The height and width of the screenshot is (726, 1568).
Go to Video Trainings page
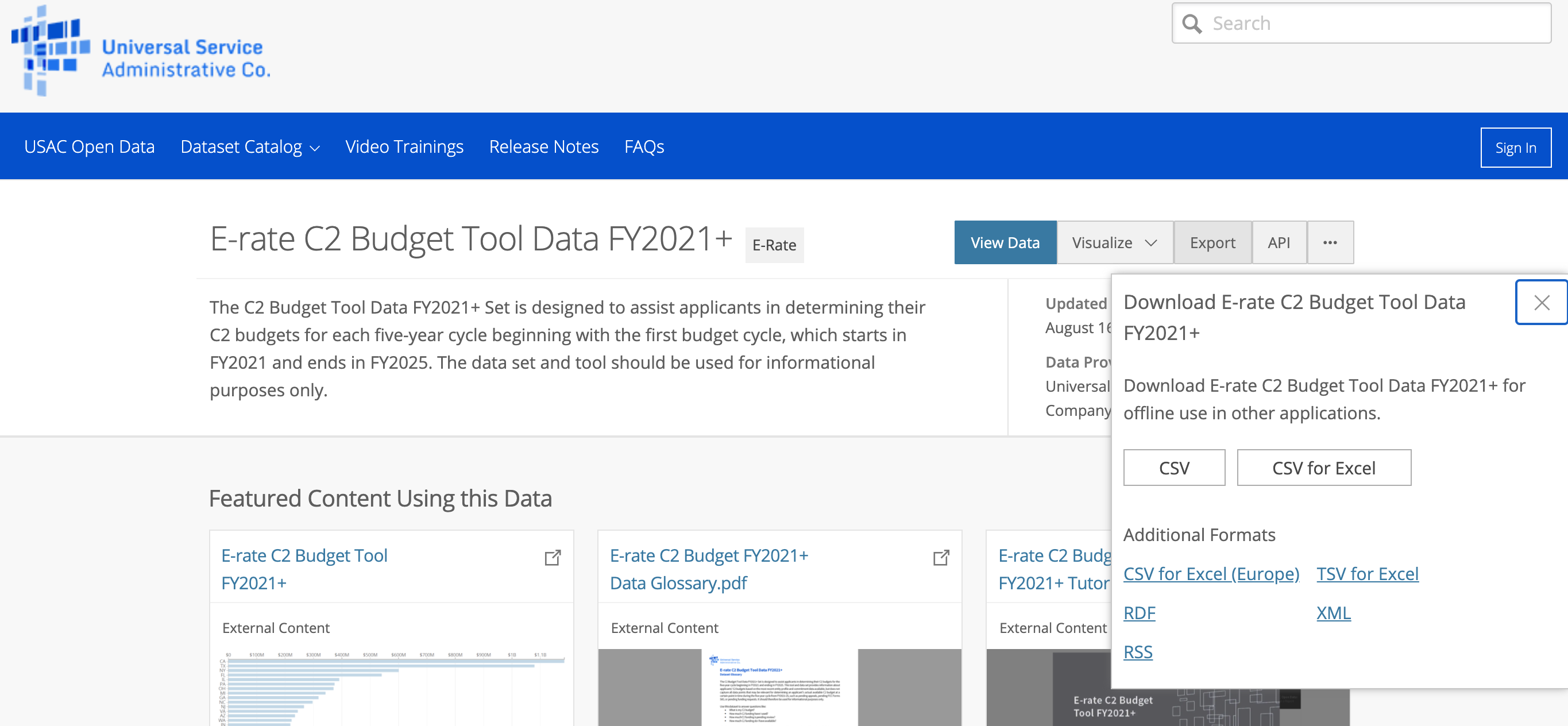pos(404,146)
